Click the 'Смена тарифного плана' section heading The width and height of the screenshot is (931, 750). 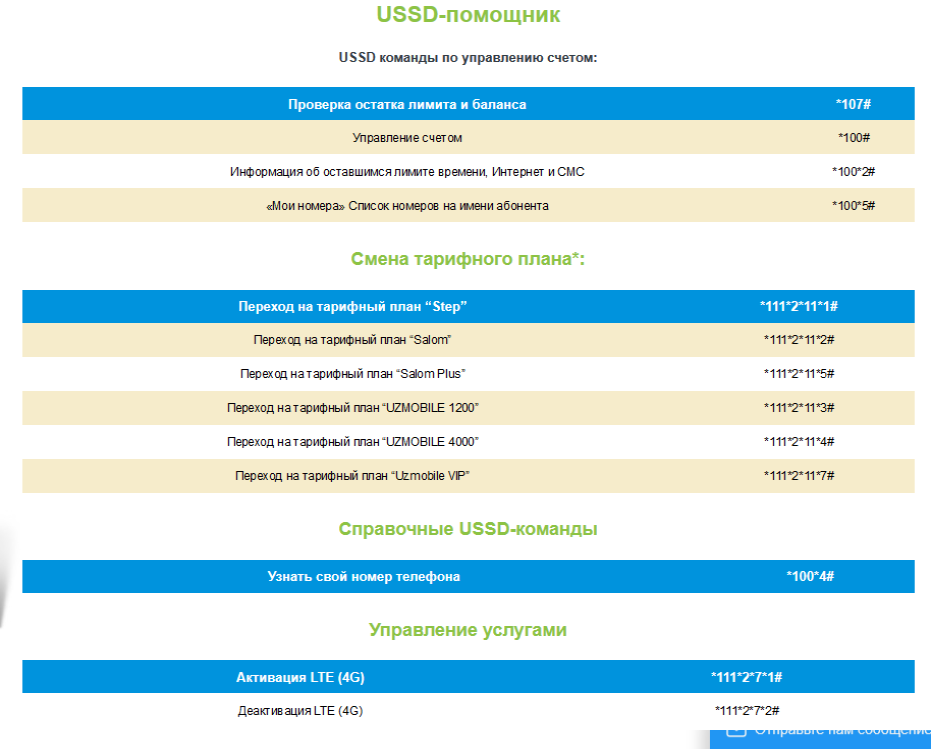(x=467, y=259)
